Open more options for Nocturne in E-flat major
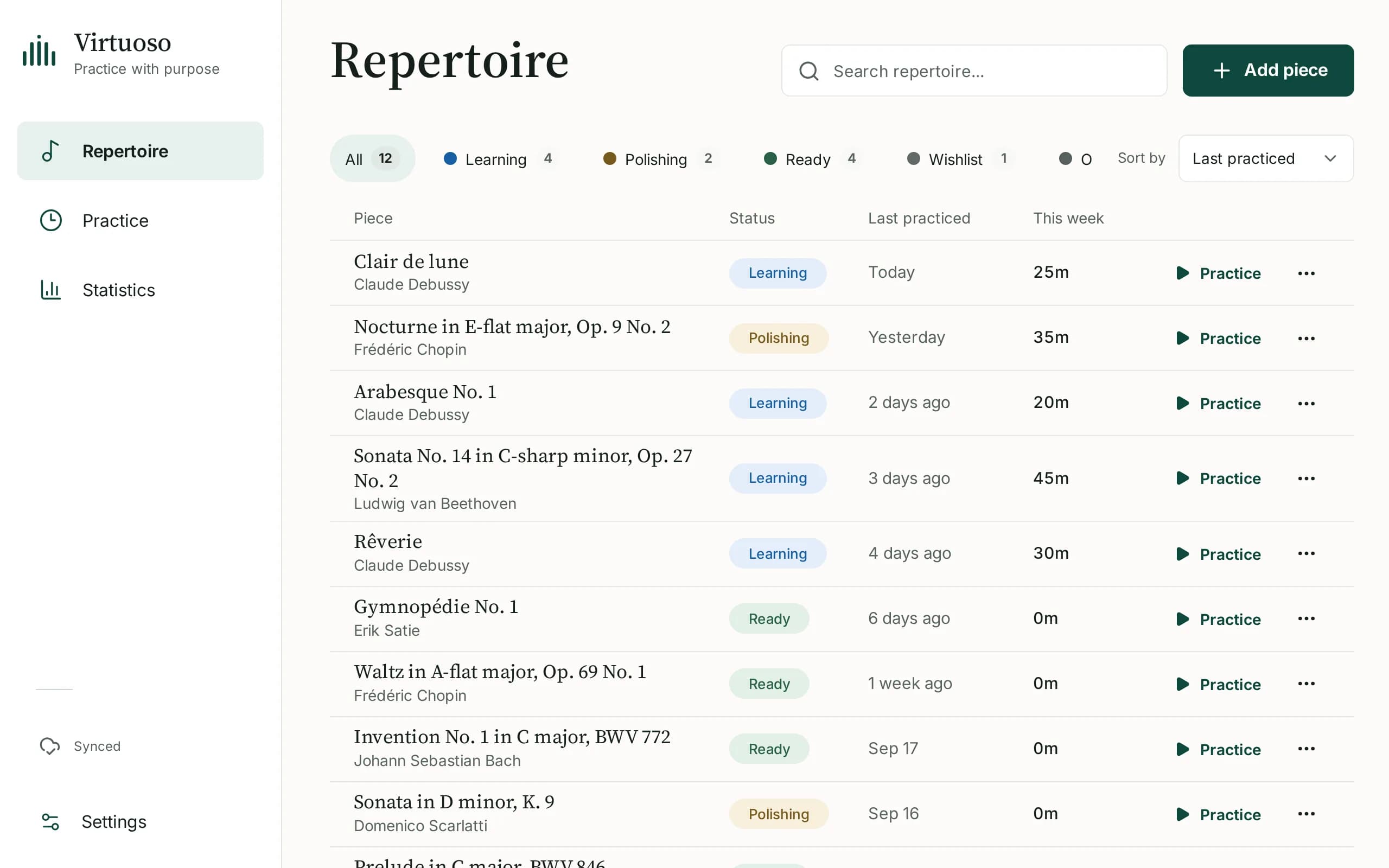 [1307, 338]
